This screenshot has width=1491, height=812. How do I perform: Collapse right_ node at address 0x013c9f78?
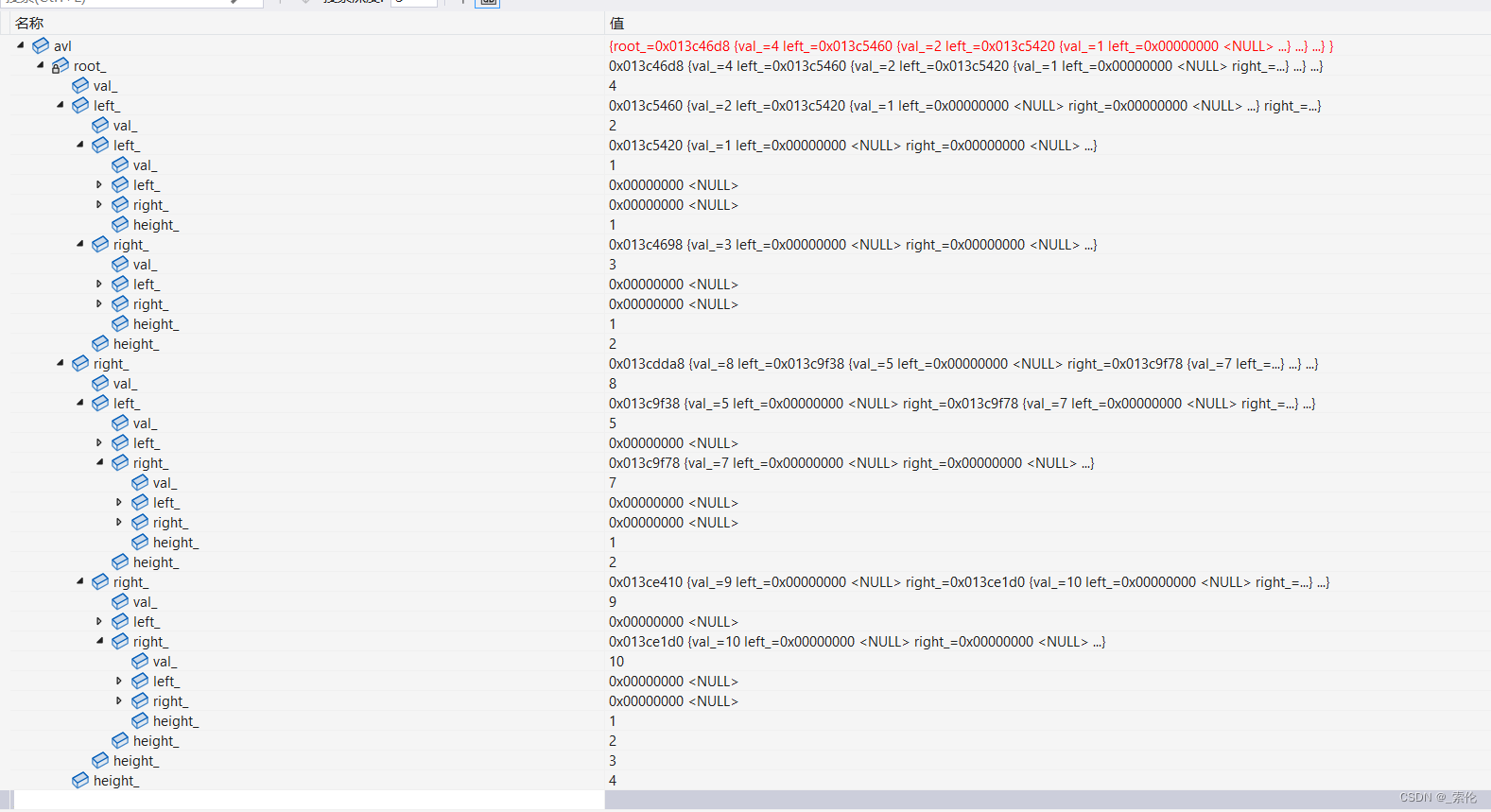click(99, 462)
